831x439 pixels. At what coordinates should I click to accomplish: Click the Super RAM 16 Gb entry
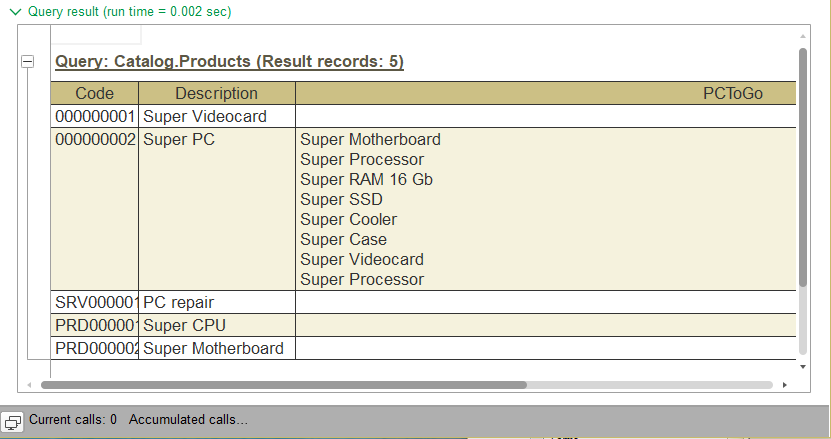[x=366, y=180]
